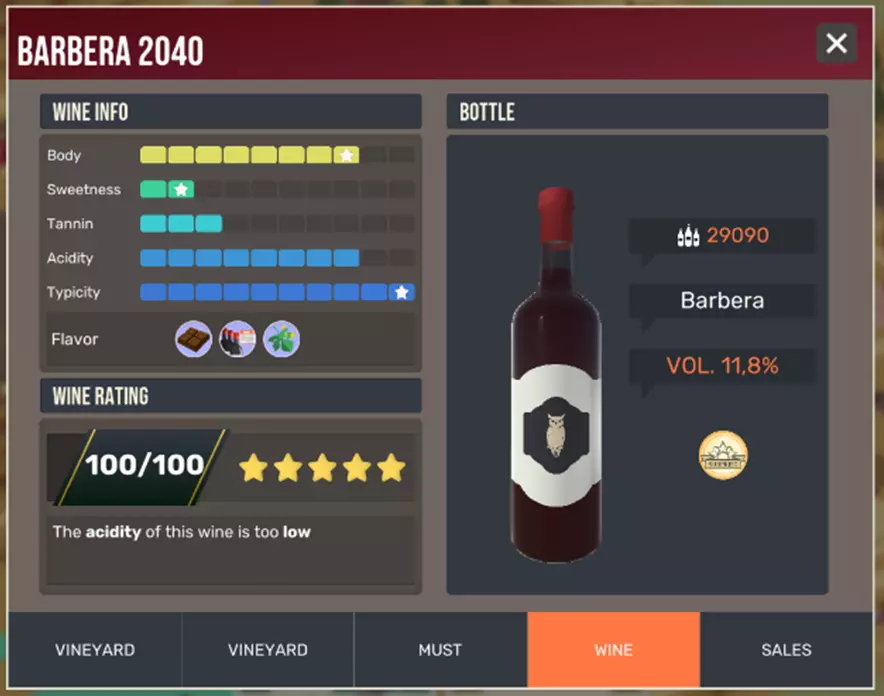This screenshot has width=884, height=696.
Task: Click the gold award medal icon
Action: click(x=723, y=455)
